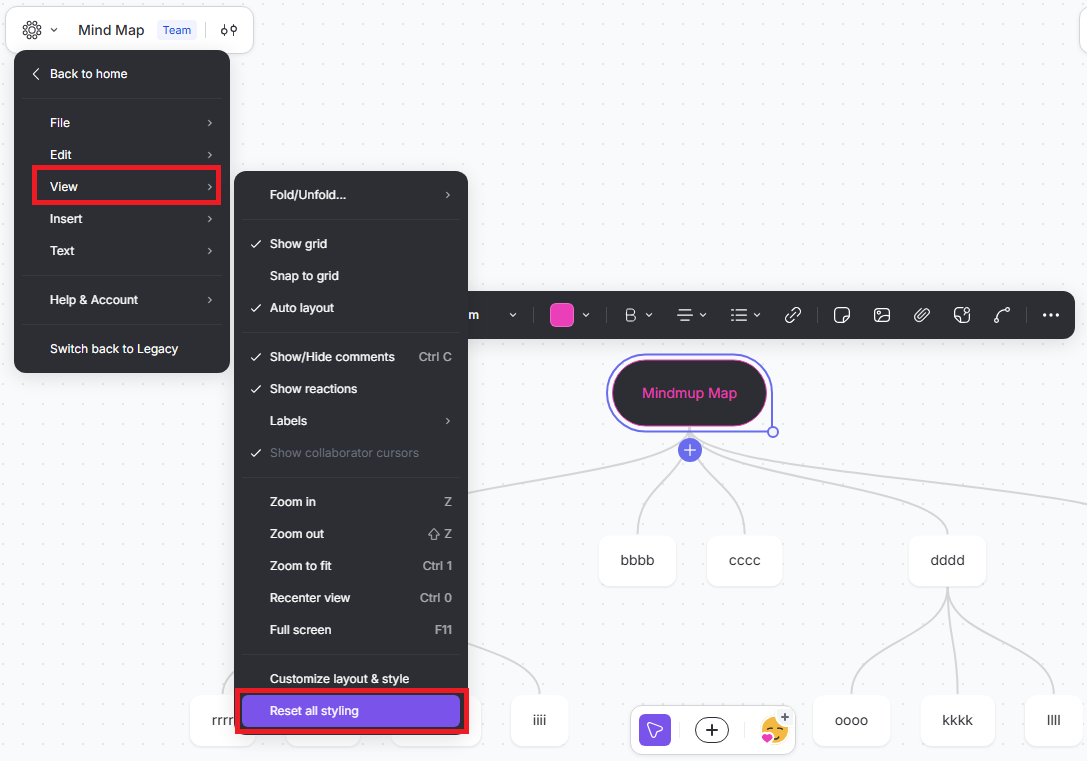Choose Reset all styling
This screenshot has height=761, width=1087.
351,710
